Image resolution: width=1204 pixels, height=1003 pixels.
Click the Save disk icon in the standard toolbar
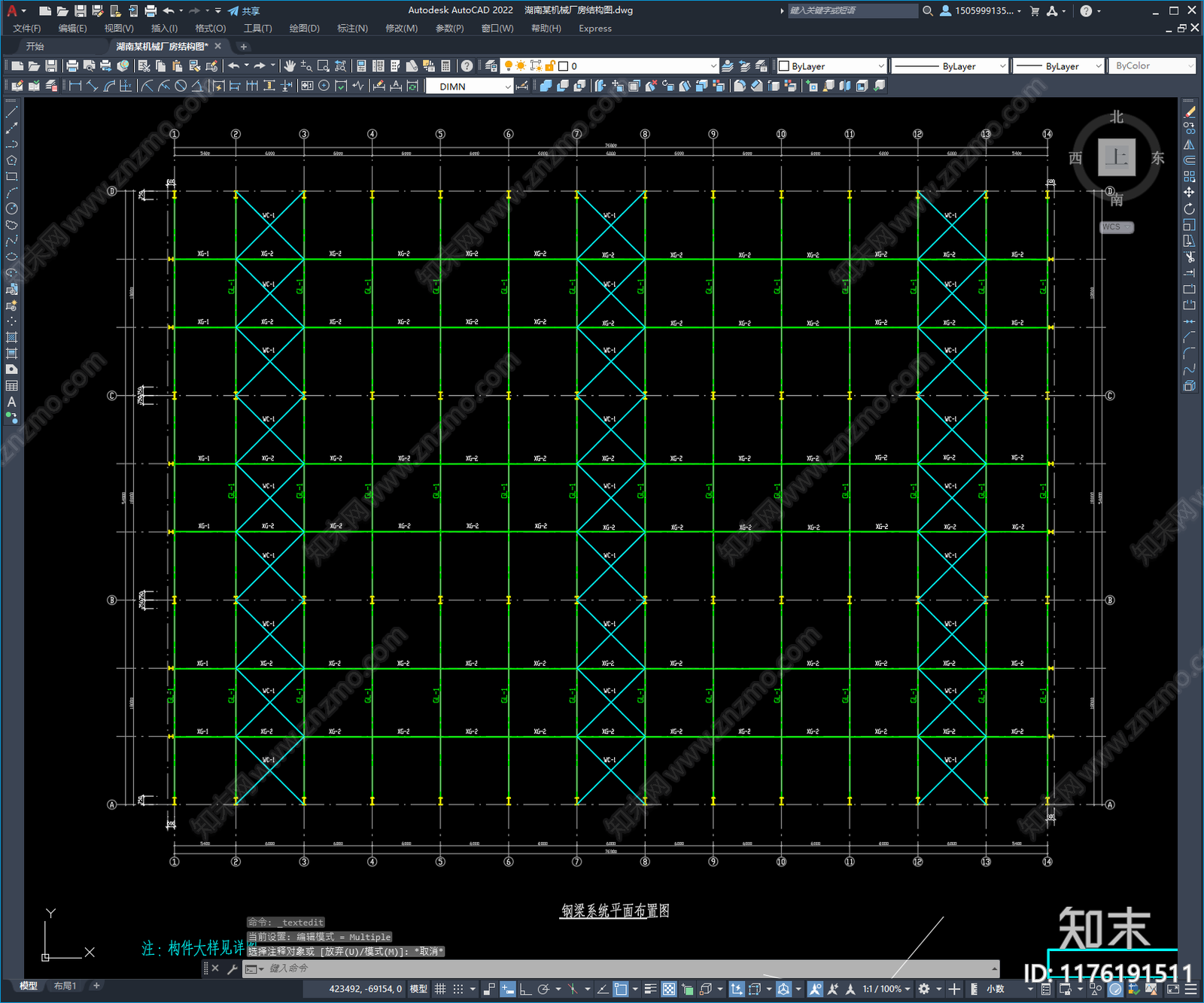[50, 66]
